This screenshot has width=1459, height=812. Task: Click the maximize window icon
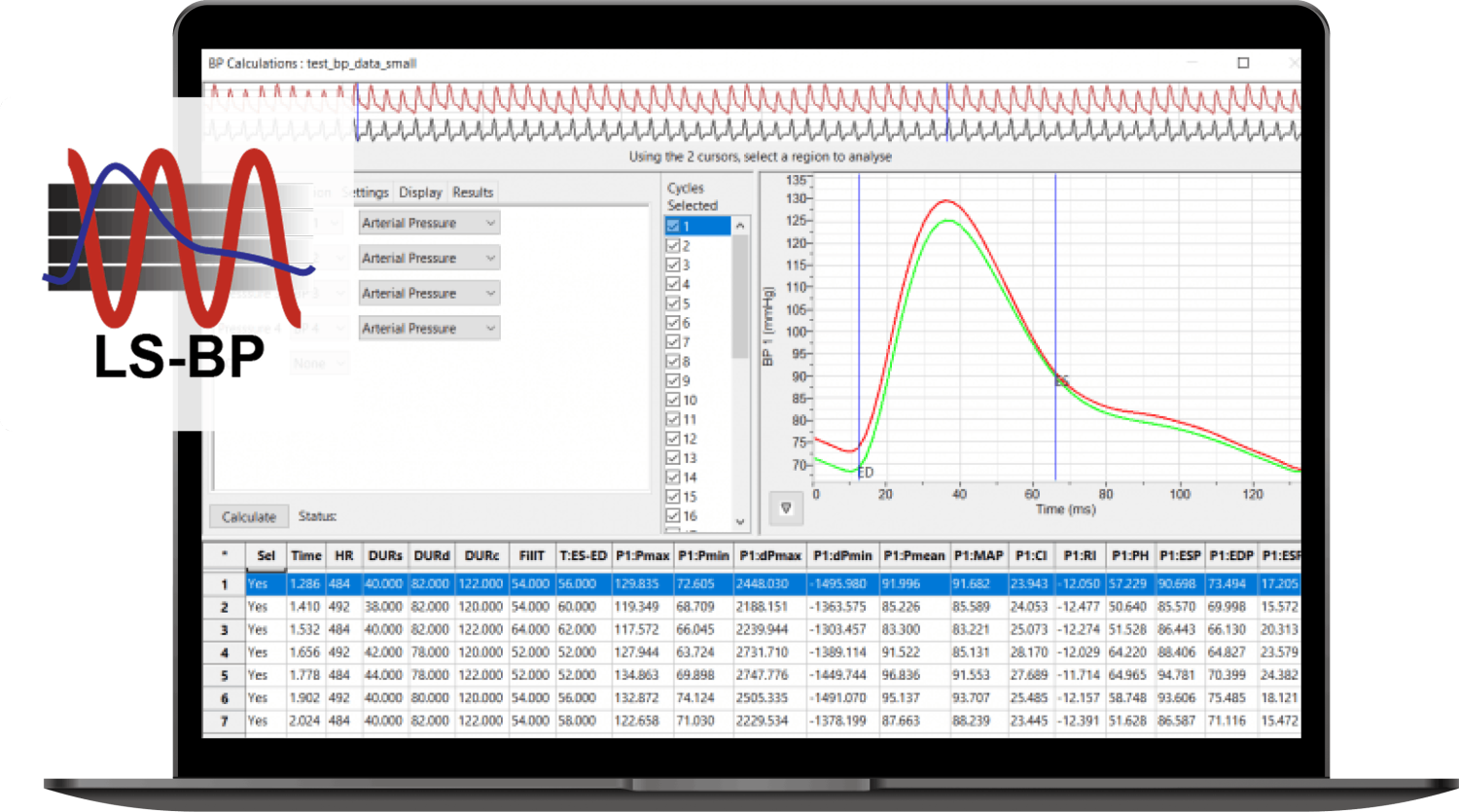1243,63
